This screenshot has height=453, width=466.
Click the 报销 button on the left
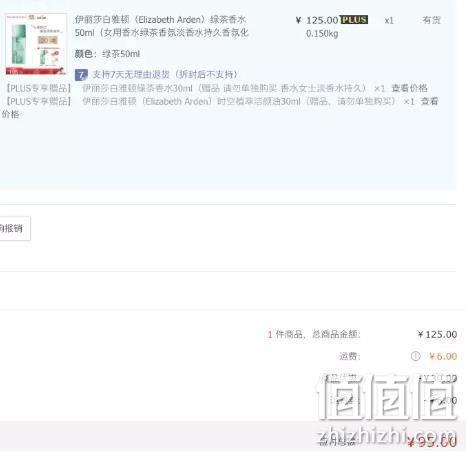(15, 228)
